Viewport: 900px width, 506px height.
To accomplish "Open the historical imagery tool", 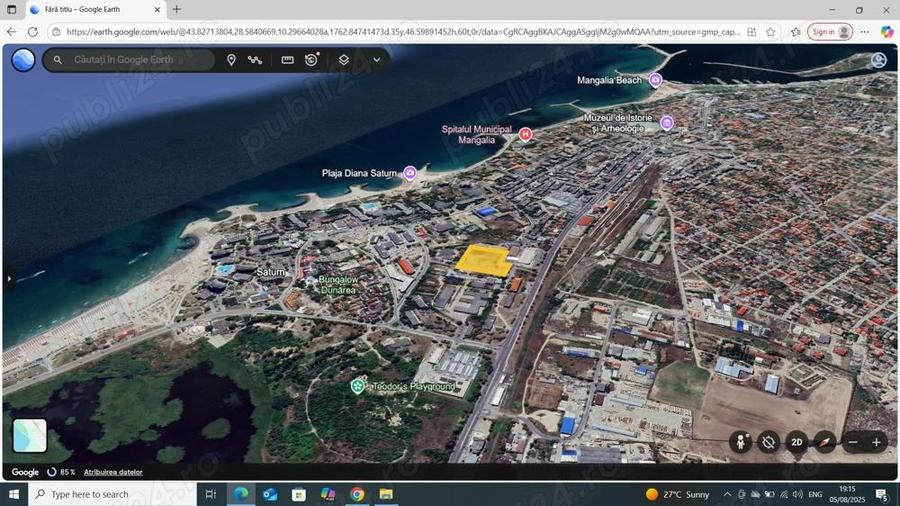I will (312, 60).
